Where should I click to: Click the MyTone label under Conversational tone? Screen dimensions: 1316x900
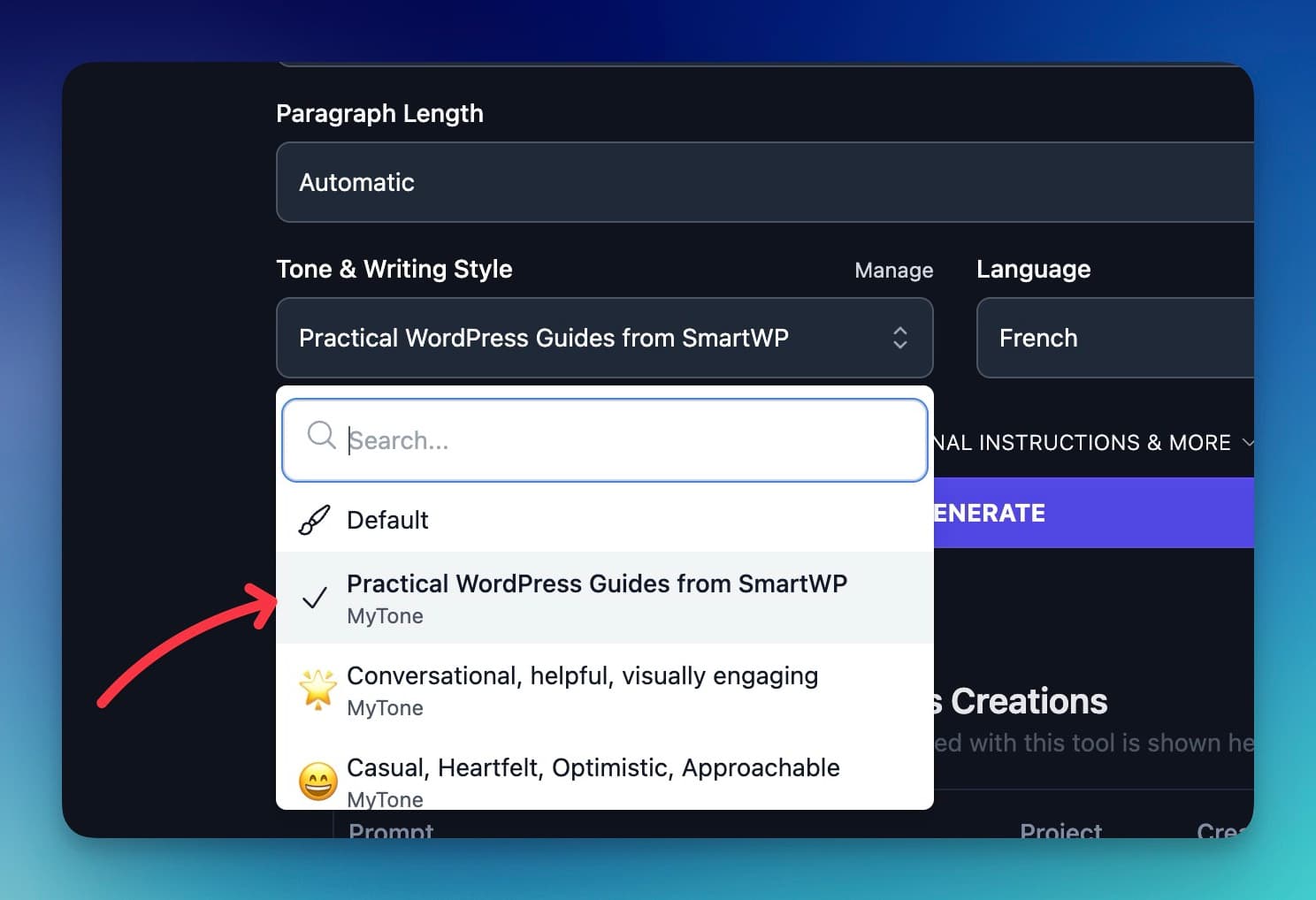385,707
